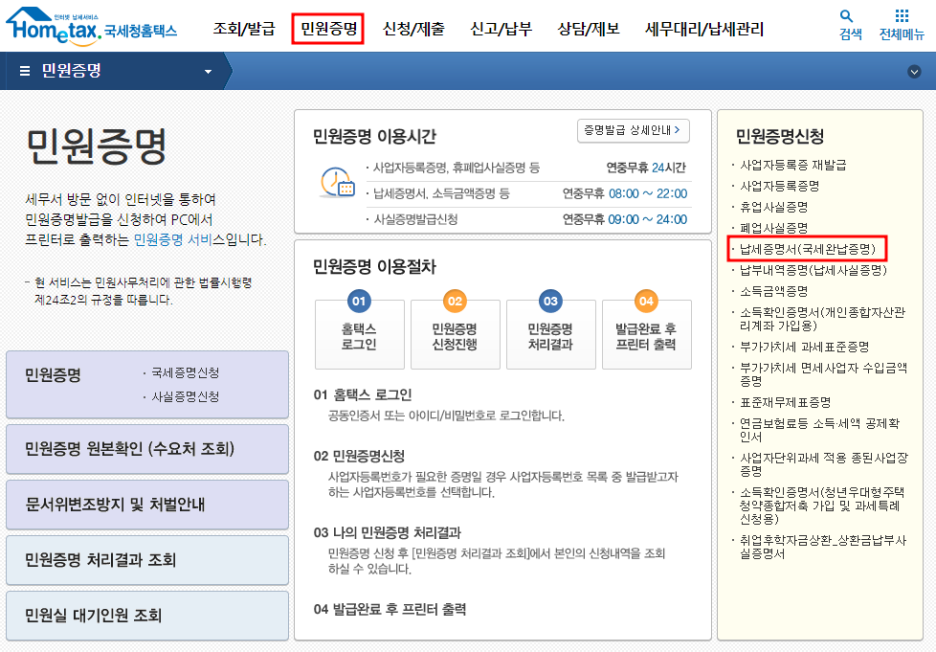The width and height of the screenshot is (936, 652).
Task: Click 사실증명신청 sub-link
Action: pos(185,396)
